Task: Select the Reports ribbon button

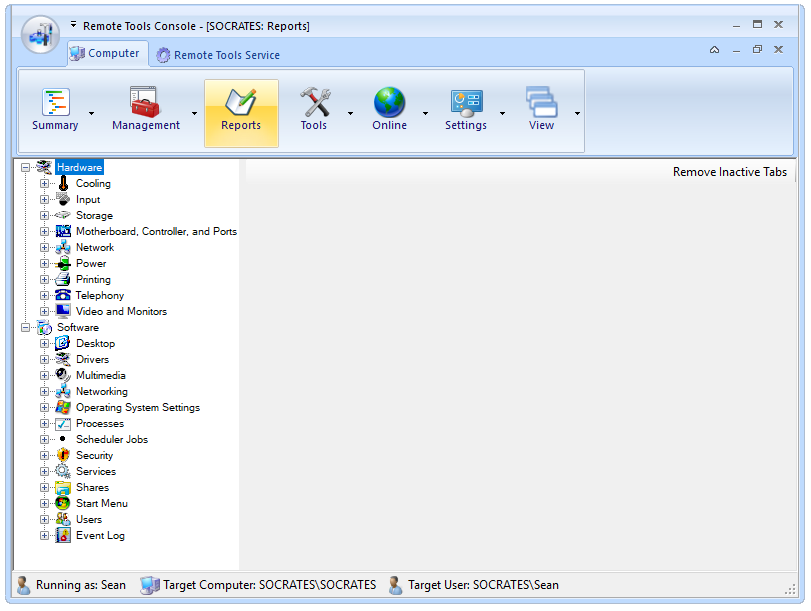Action: point(241,113)
